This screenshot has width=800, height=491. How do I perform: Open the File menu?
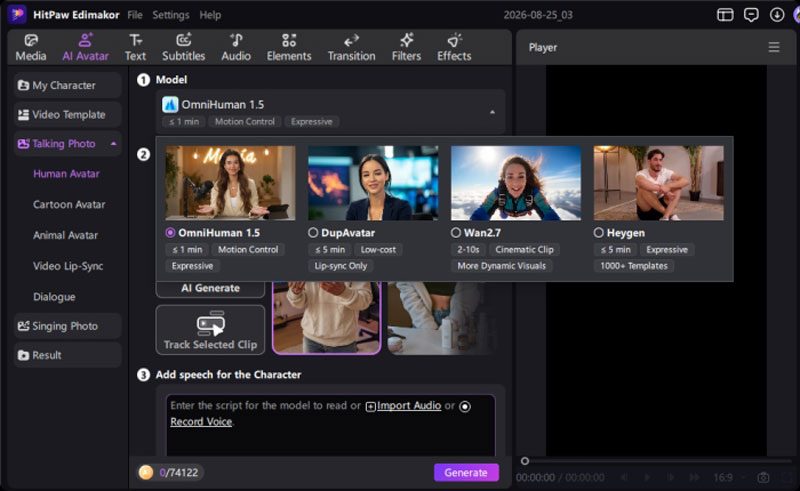pos(135,15)
